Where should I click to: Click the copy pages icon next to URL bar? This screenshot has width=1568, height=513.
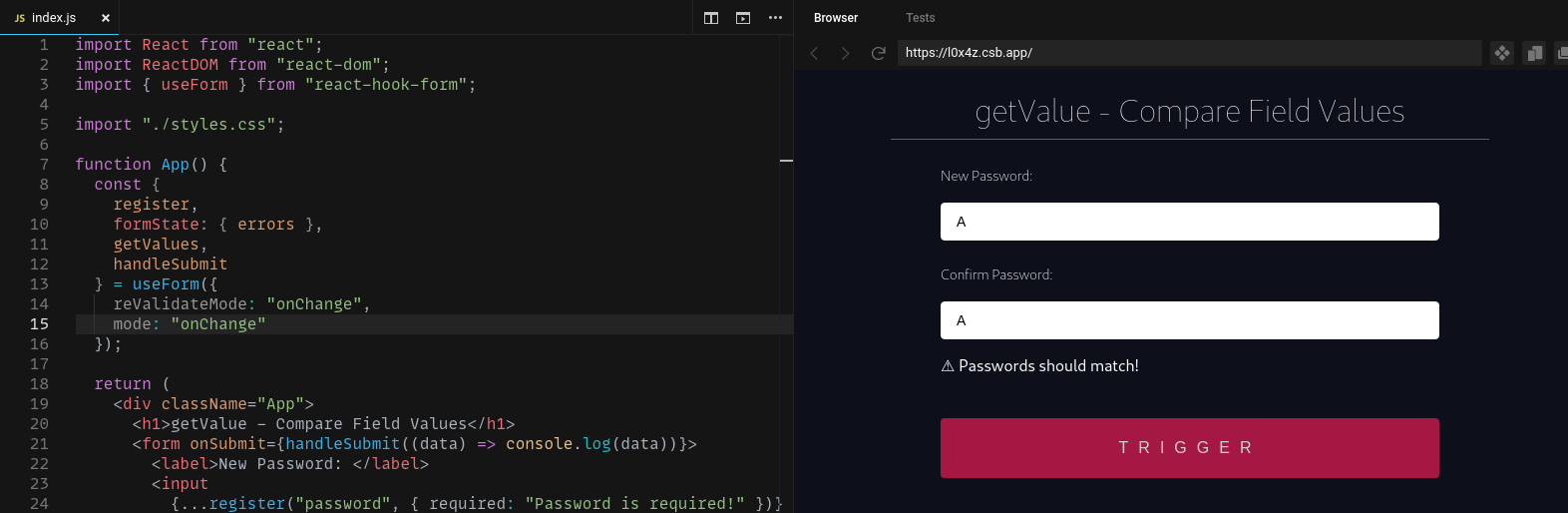pyautogui.click(x=1534, y=53)
